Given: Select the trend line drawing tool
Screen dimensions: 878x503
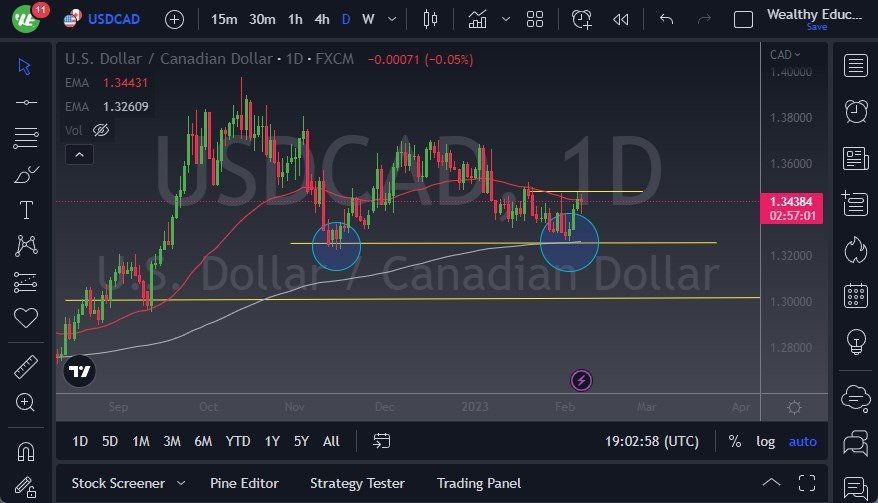Looking at the screenshot, I should 26,103.
